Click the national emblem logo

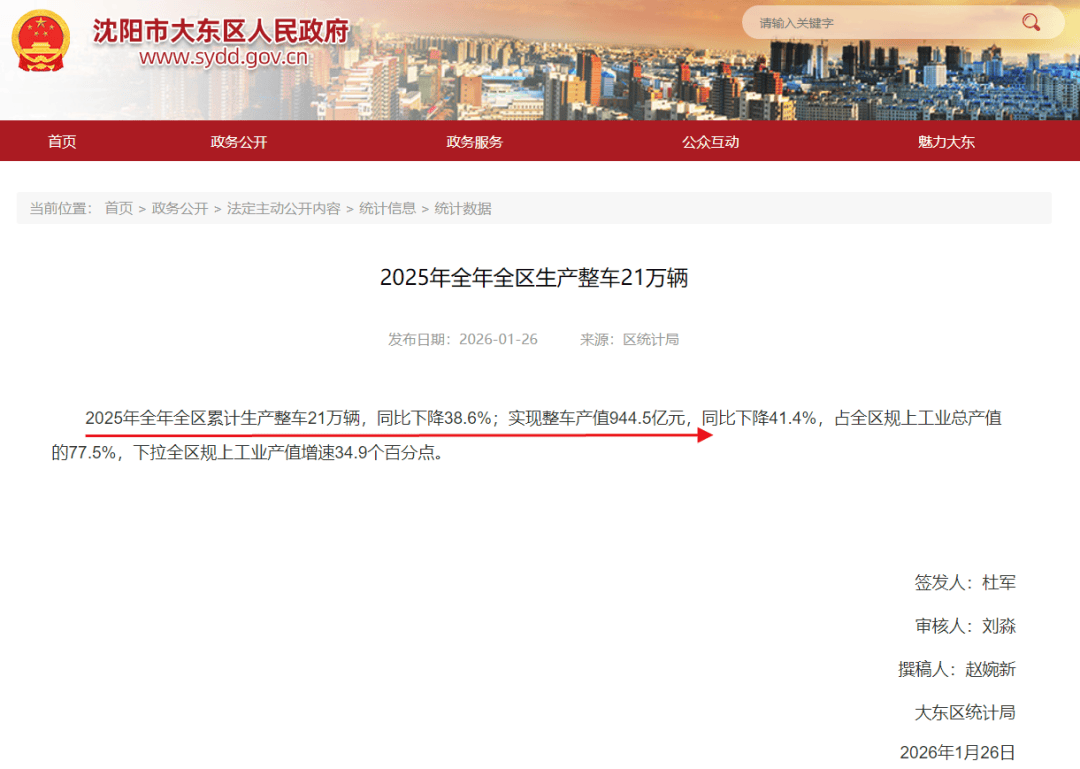[42, 42]
